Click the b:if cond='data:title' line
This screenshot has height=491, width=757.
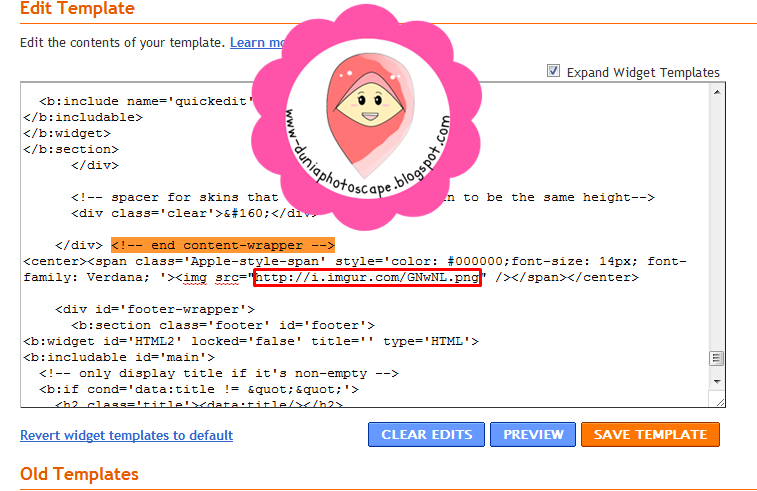pos(199,389)
